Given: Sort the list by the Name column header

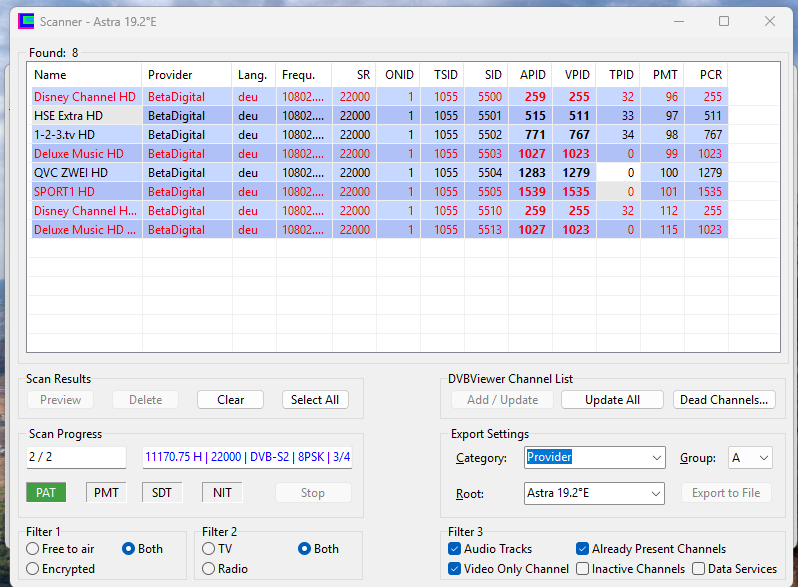Looking at the screenshot, I should point(85,75).
